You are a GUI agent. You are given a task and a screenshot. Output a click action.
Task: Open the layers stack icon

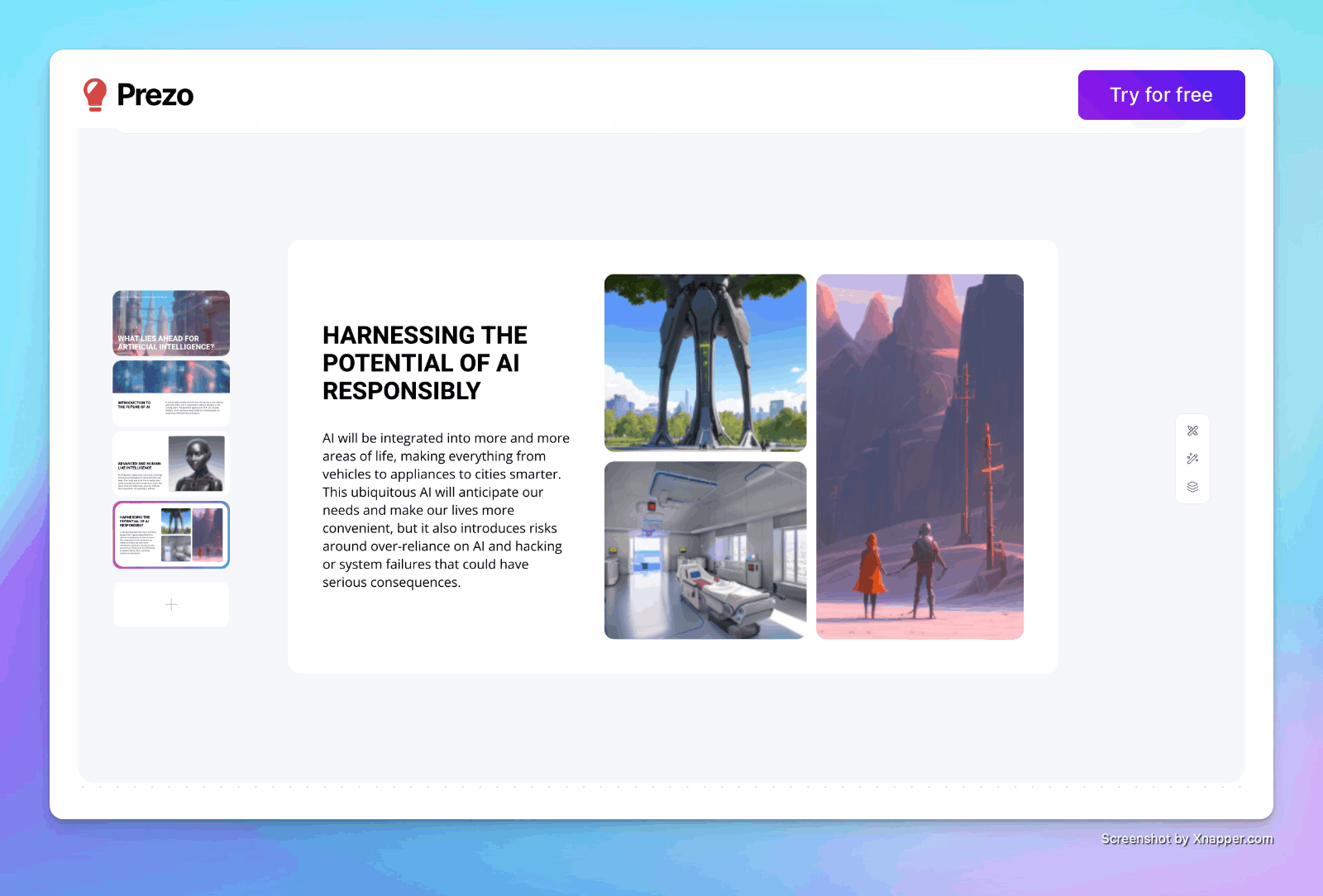tap(1192, 487)
